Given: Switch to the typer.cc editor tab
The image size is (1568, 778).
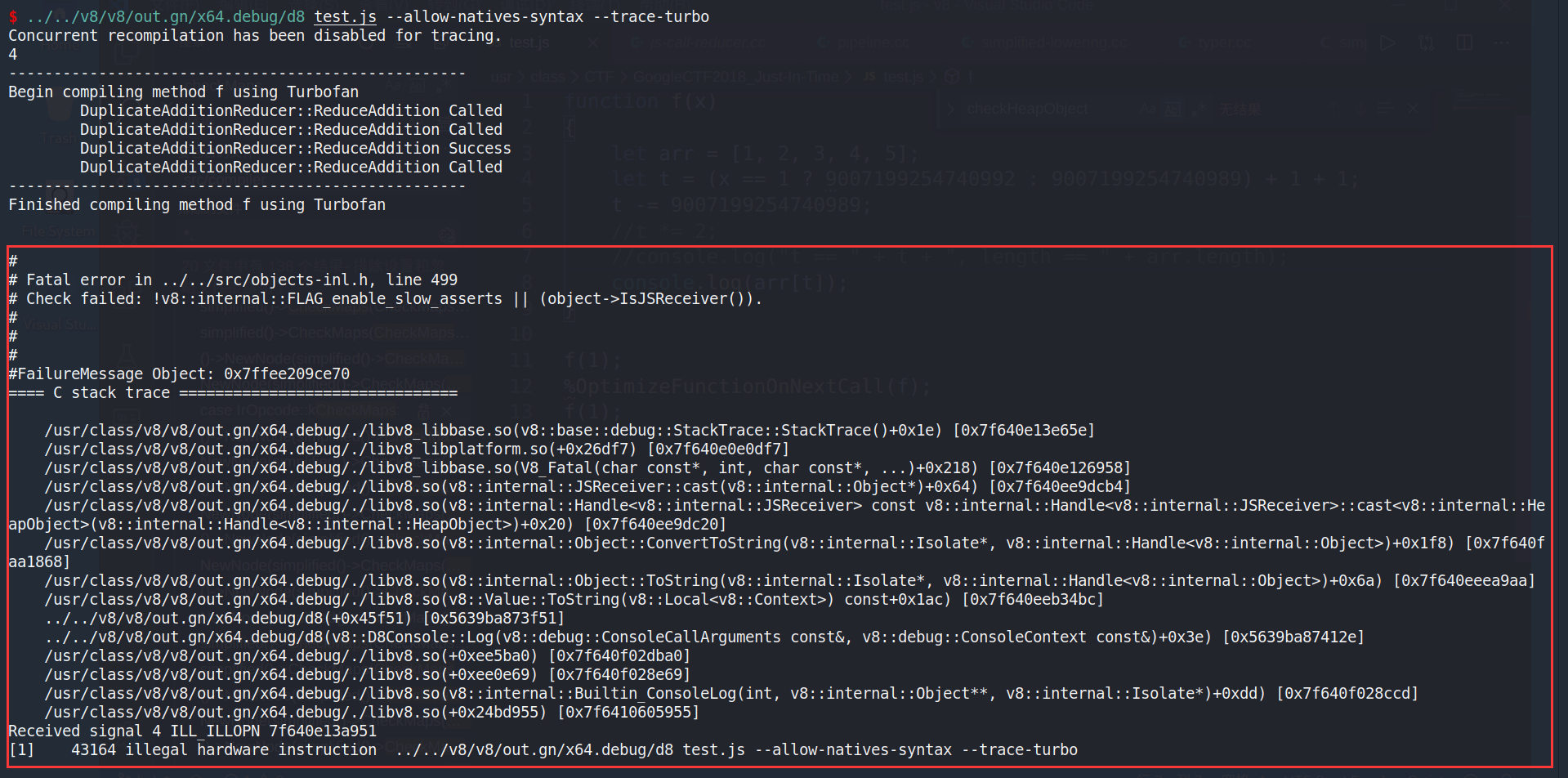Looking at the screenshot, I should click(x=1224, y=42).
